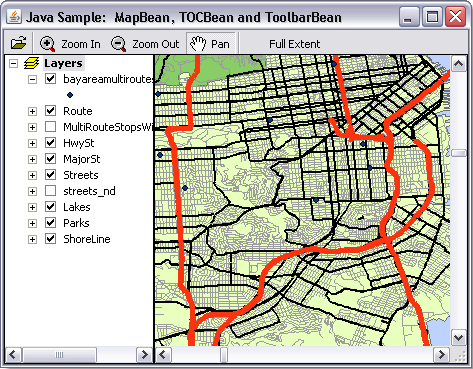Click the map scroll-up arrow
Image resolution: width=473 pixels, height=369 pixels.
(459, 63)
